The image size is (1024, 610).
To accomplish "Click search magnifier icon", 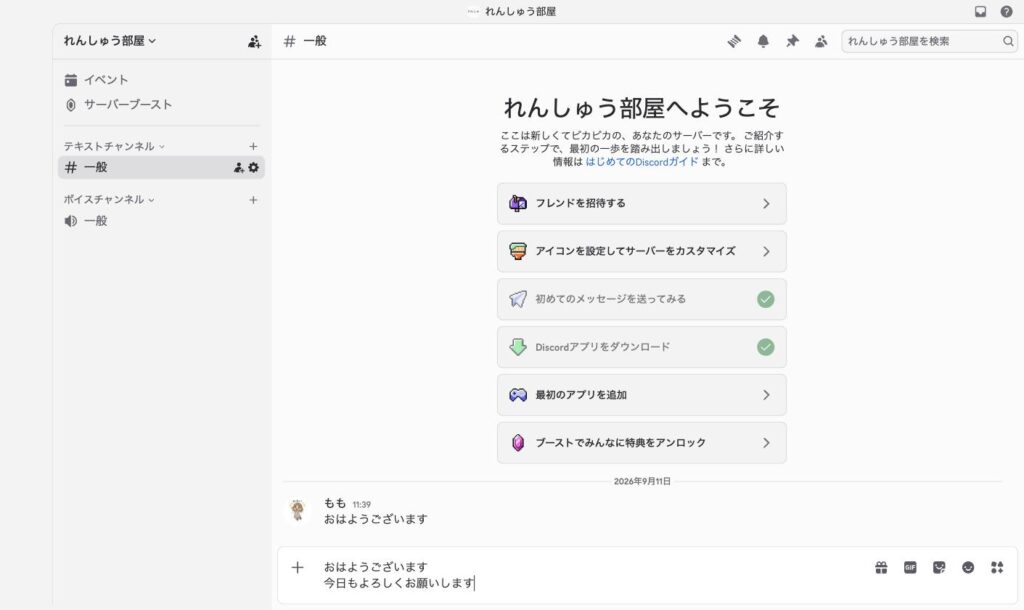I will tap(1008, 41).
